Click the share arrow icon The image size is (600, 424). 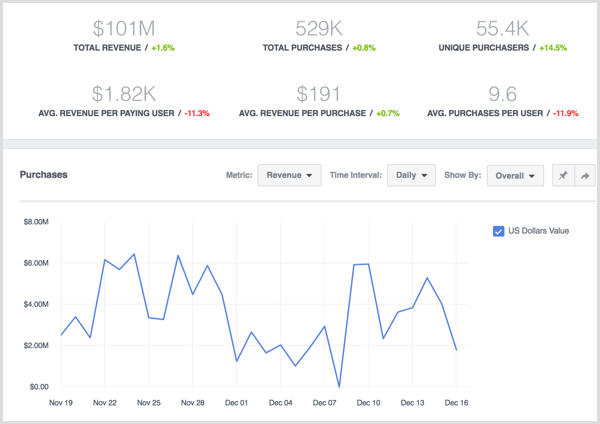585,175
